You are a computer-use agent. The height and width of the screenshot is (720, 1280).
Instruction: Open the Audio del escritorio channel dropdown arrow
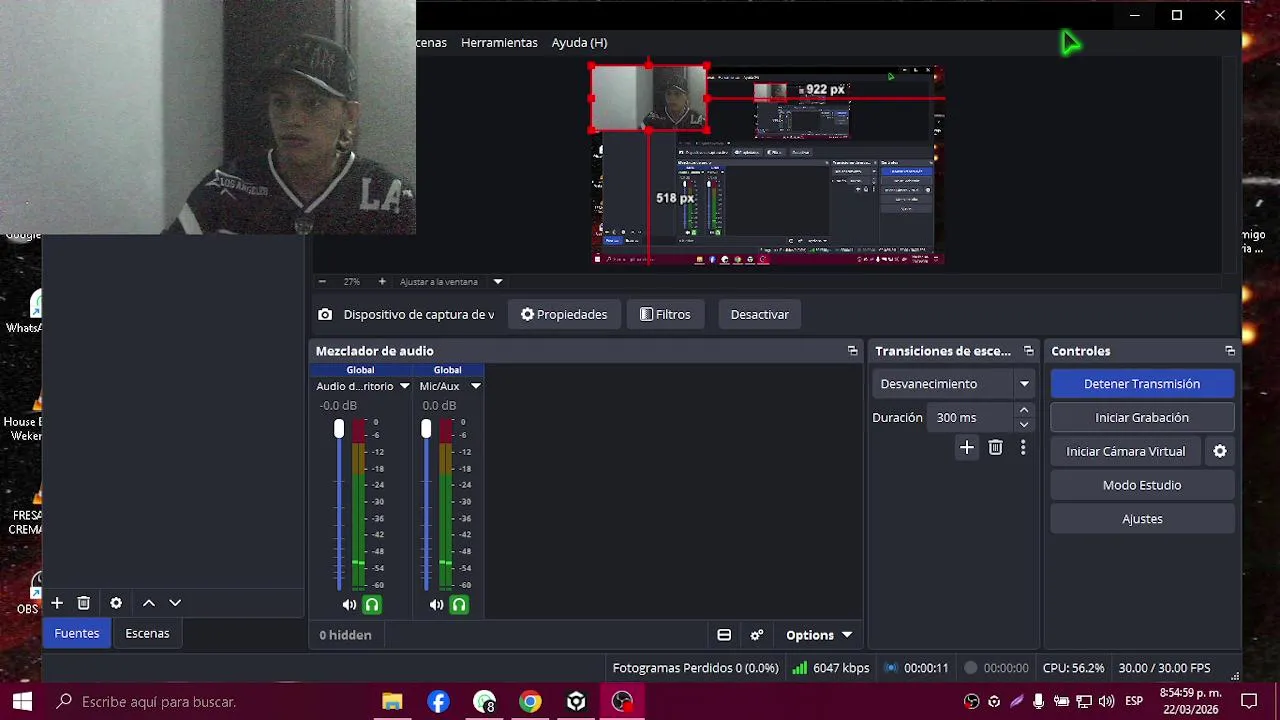(404, 386)
